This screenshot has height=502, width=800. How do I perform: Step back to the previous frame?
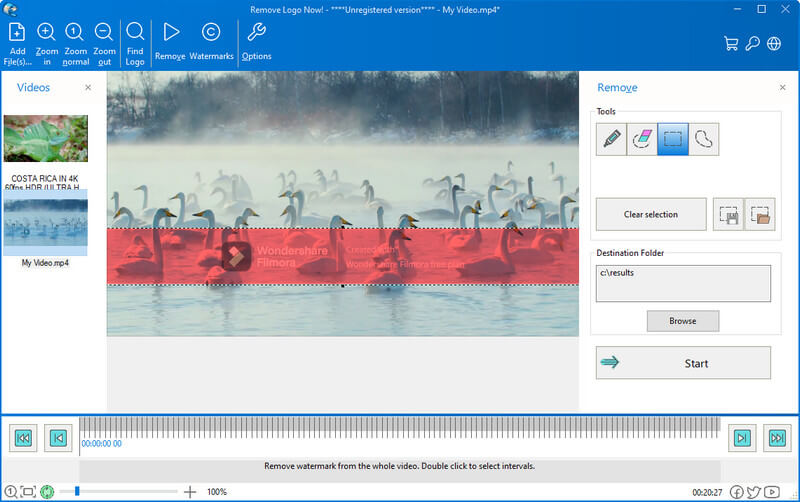tap(58, 437)
